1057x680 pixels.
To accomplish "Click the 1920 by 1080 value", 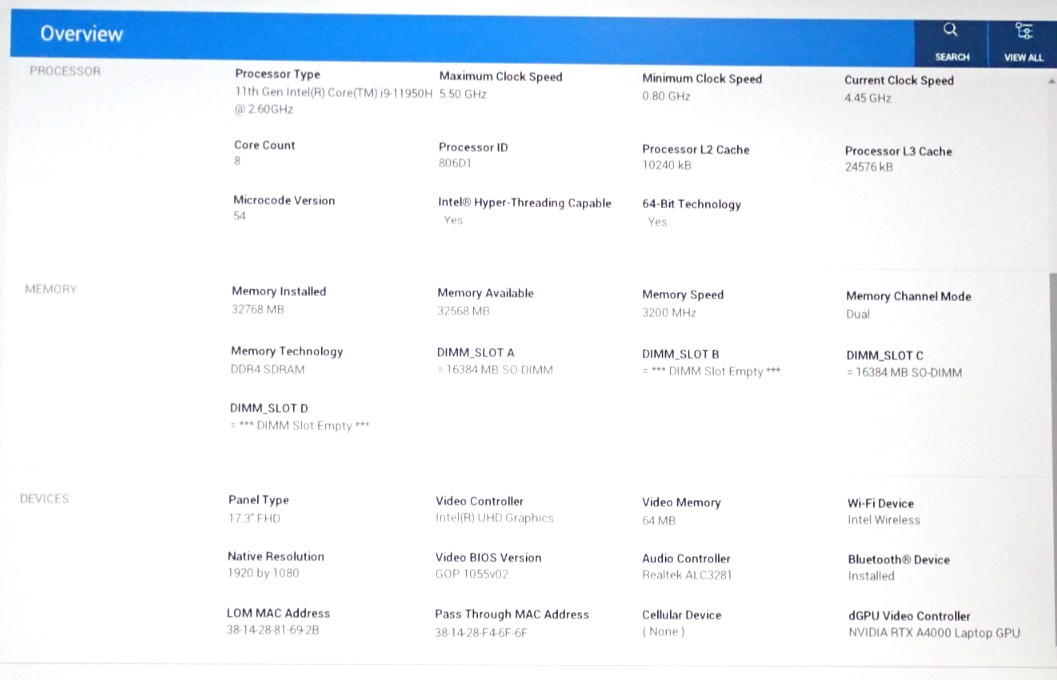I will [x=263, y=573].
